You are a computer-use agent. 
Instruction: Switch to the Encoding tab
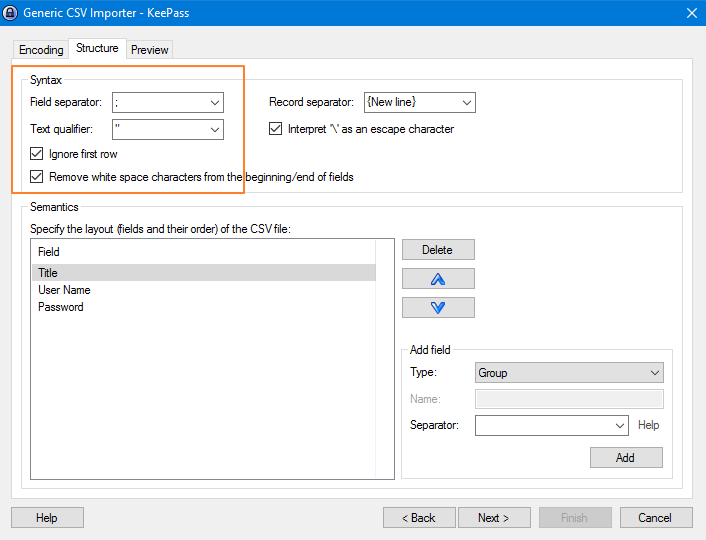coord(41,50)
